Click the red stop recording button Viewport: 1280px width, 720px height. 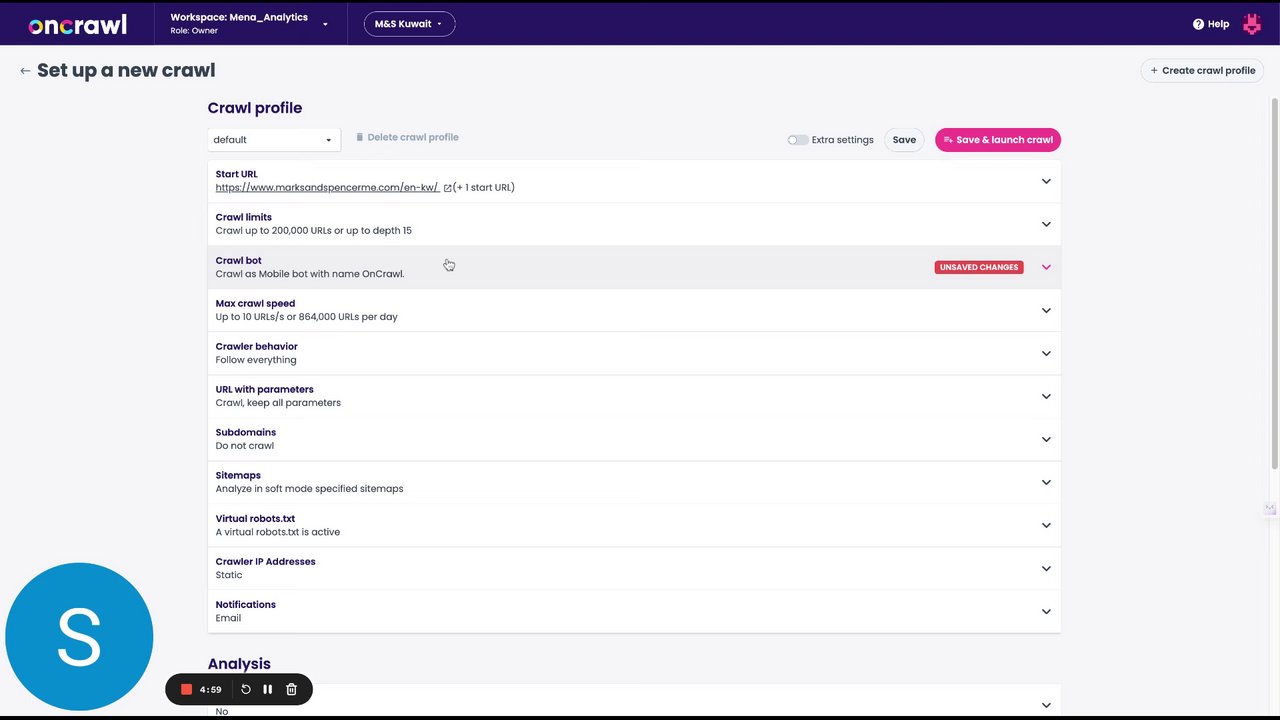186,689
